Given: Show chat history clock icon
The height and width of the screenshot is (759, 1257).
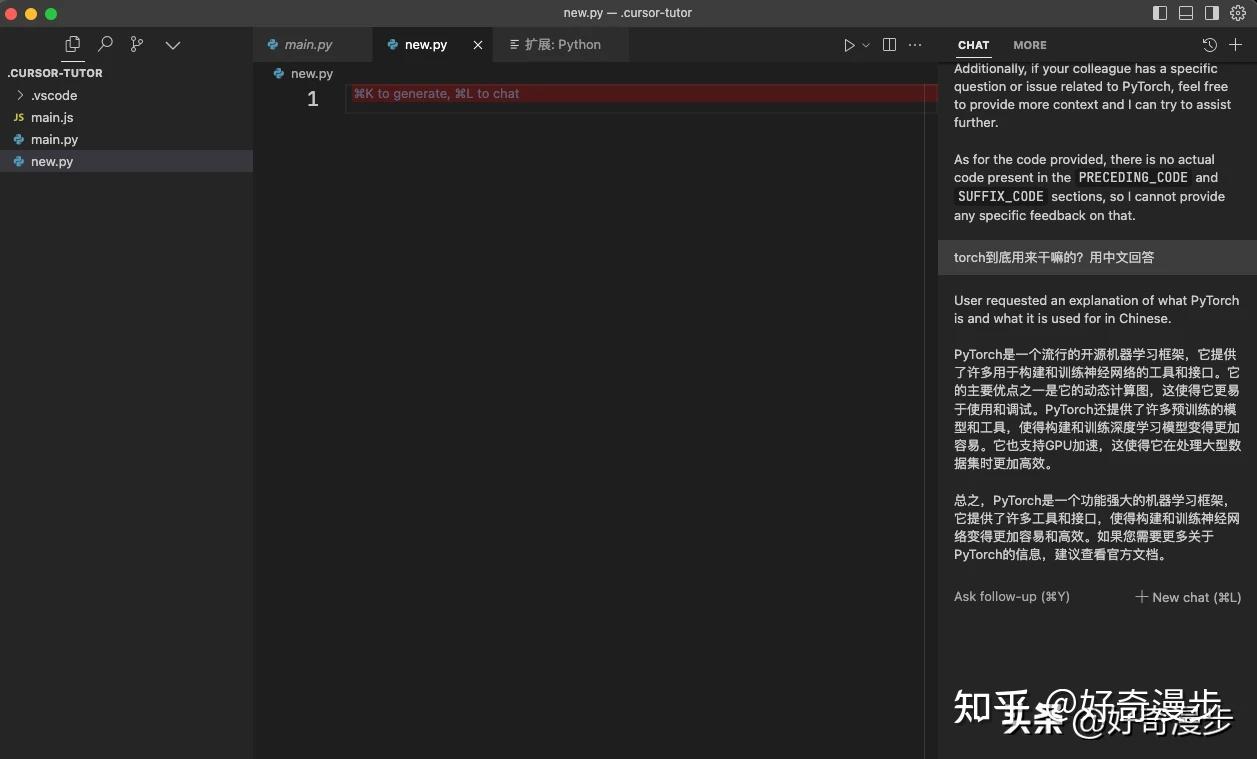Looking at the screenshot, I should coord(1209,45).
